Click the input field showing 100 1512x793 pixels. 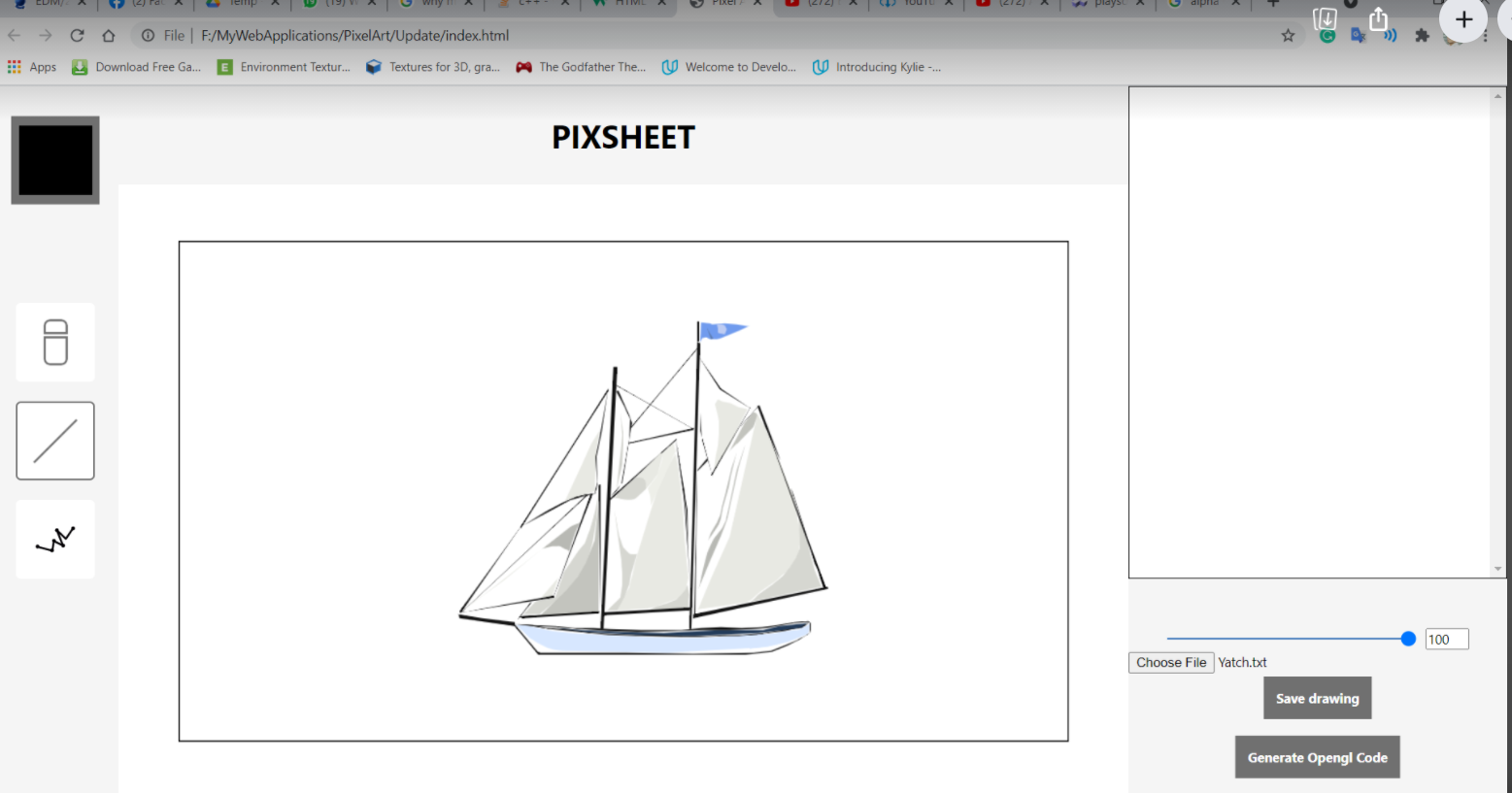click(1446, 639)
